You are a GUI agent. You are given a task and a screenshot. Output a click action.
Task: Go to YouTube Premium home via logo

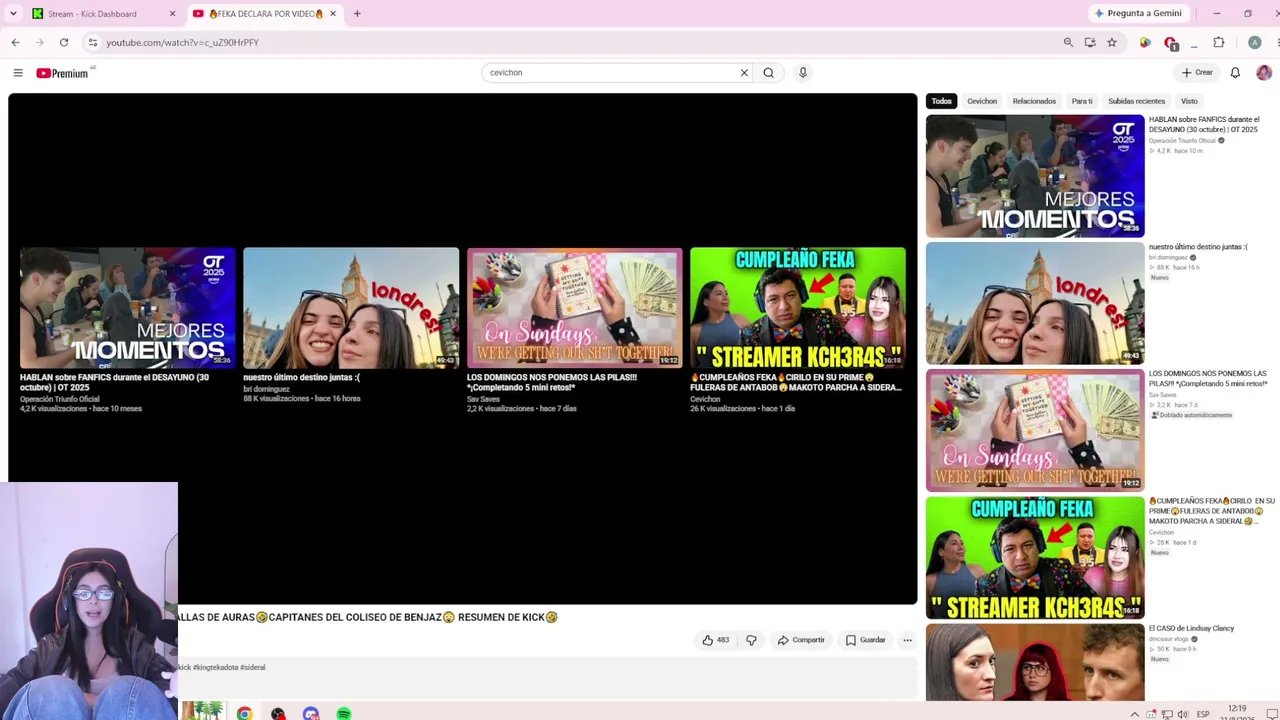(62, 73)
